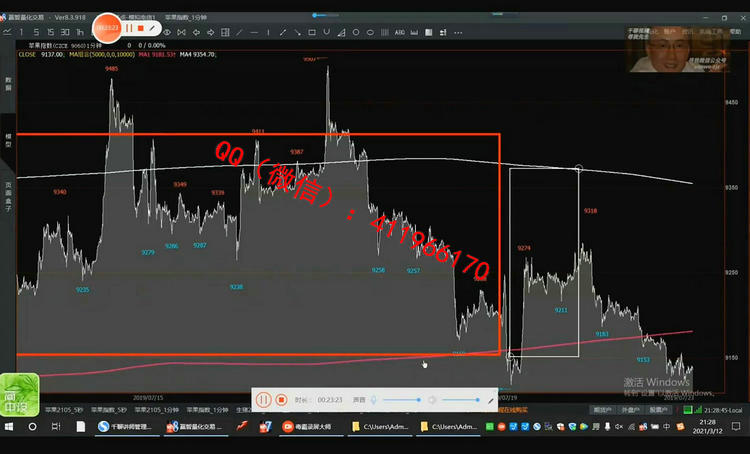Click the bowtie-shaped toolbar icon

pos(181,33)
